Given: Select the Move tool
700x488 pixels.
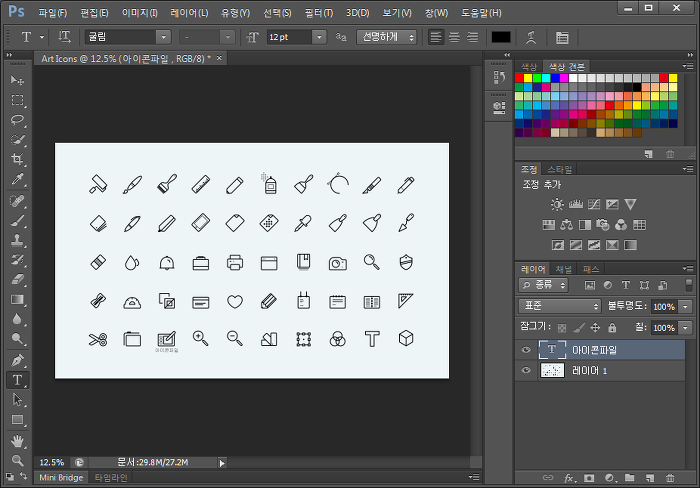Looking at the screenshot, I should coord(17,80).
